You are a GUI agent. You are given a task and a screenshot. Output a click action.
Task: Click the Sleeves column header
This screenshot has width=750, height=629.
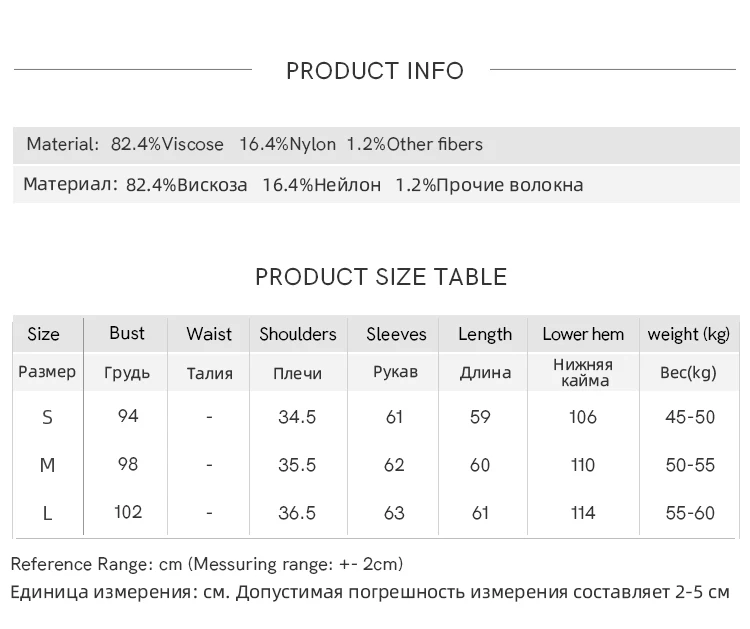[x=396, y=334]
